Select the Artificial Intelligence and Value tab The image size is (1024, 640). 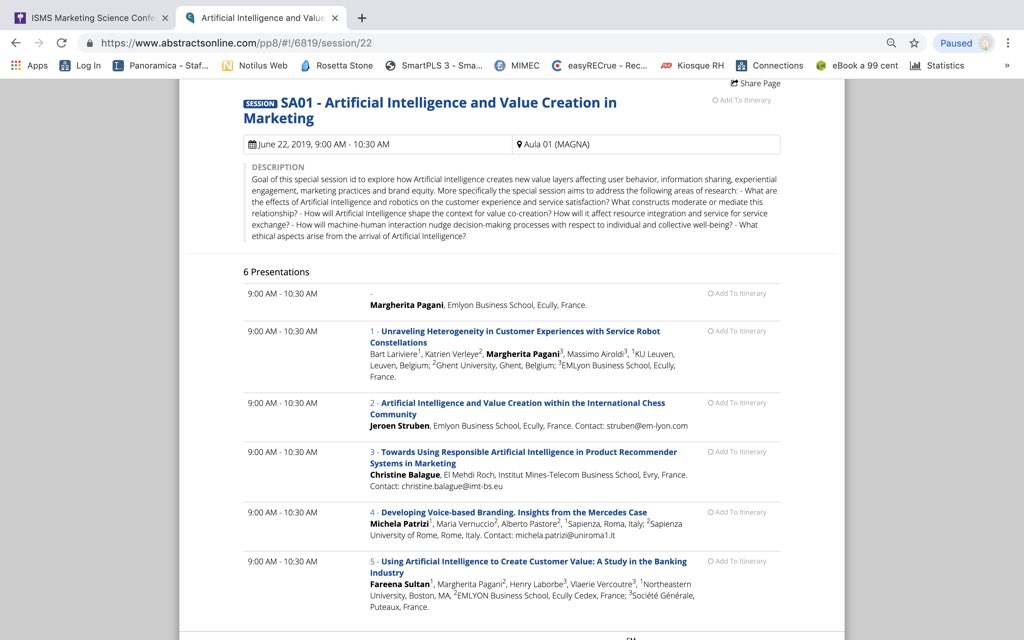(263, 18)
